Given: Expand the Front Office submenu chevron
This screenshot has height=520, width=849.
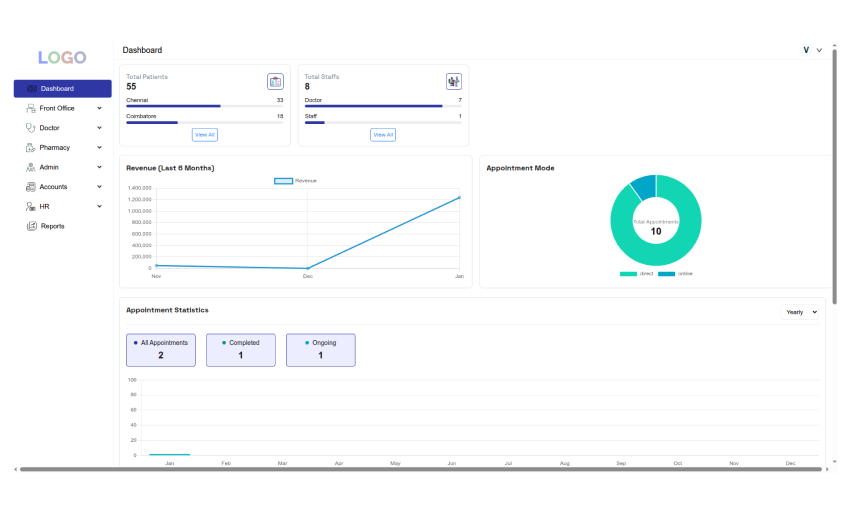Looking at the screenshot, I should tap(99, 108).
